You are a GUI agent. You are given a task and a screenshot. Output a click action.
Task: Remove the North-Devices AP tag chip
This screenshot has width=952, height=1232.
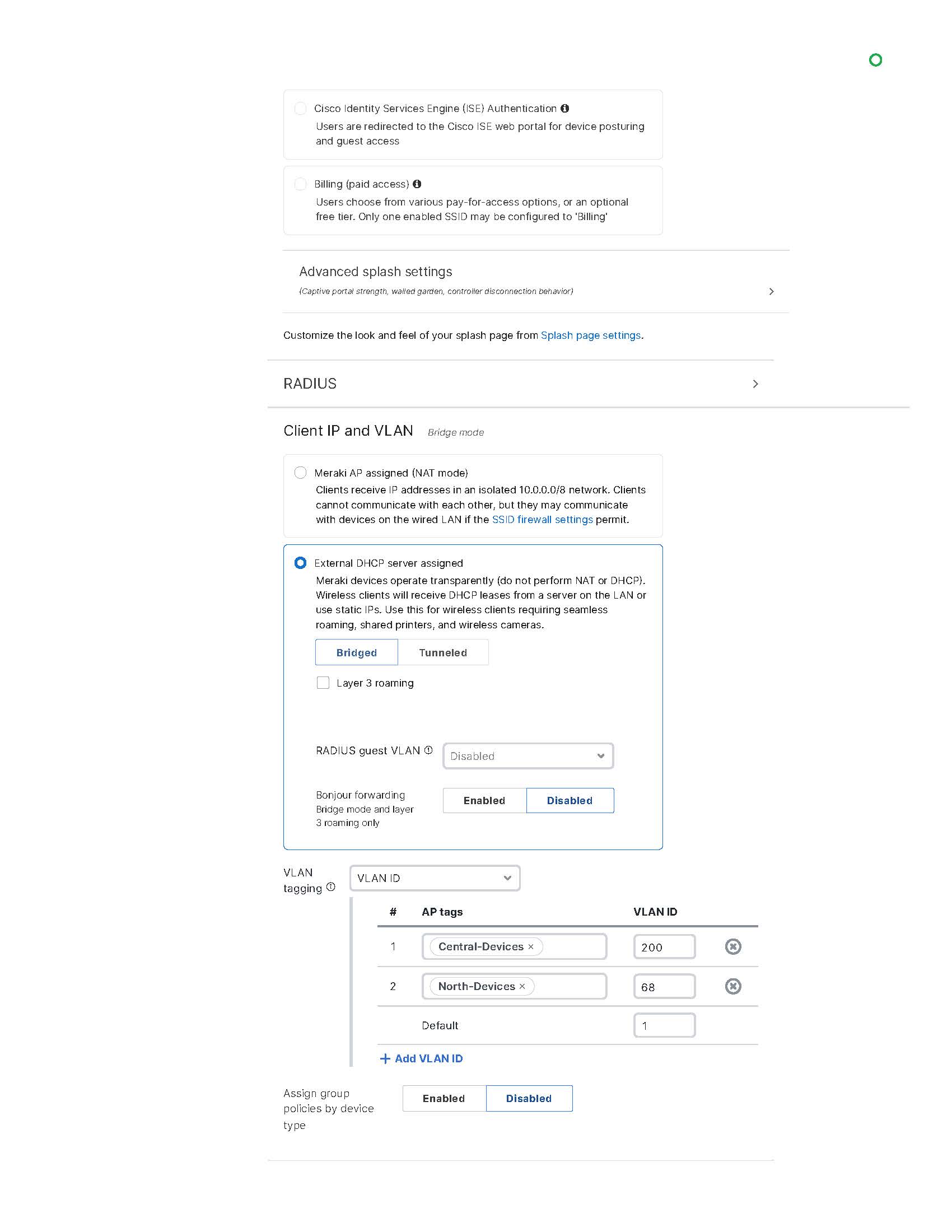pos(522,986)
